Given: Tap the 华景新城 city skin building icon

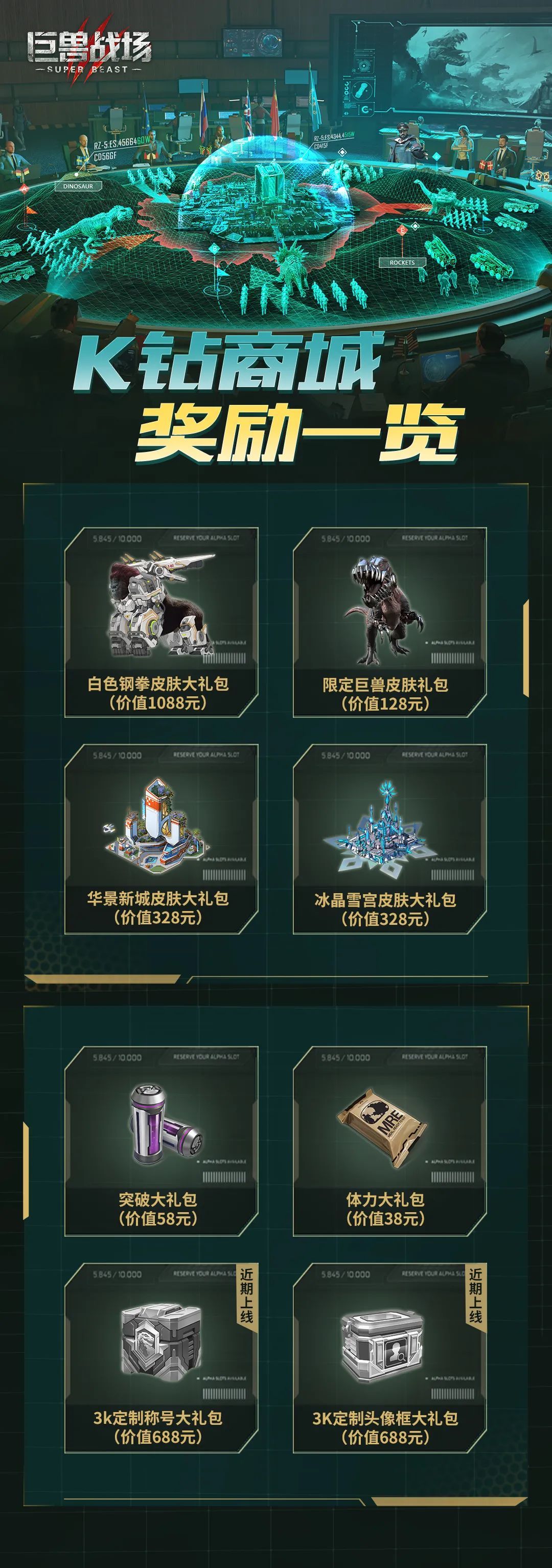Looking at the screenshot, I should 157,824.
